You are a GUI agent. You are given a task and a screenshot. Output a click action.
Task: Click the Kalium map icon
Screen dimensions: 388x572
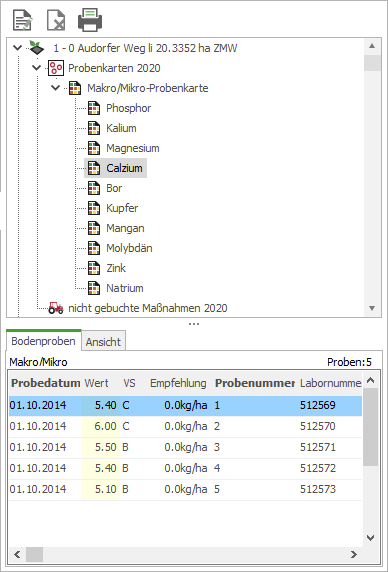coord(94,128)
